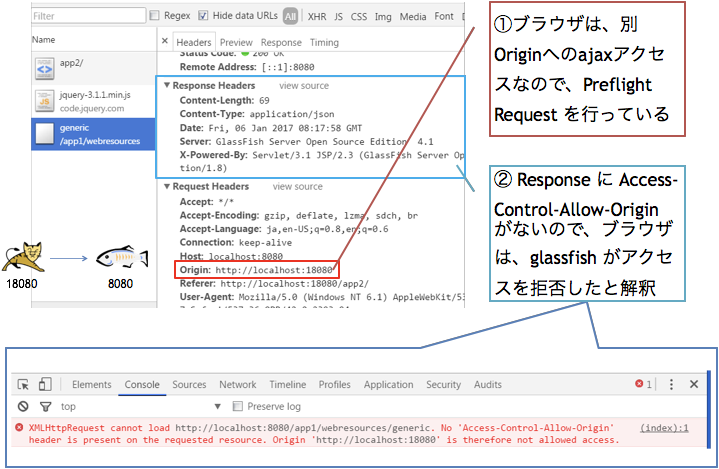Toggle the device toolbar icon
Viewport: 719px width, 469px height.
pos(46,384)
